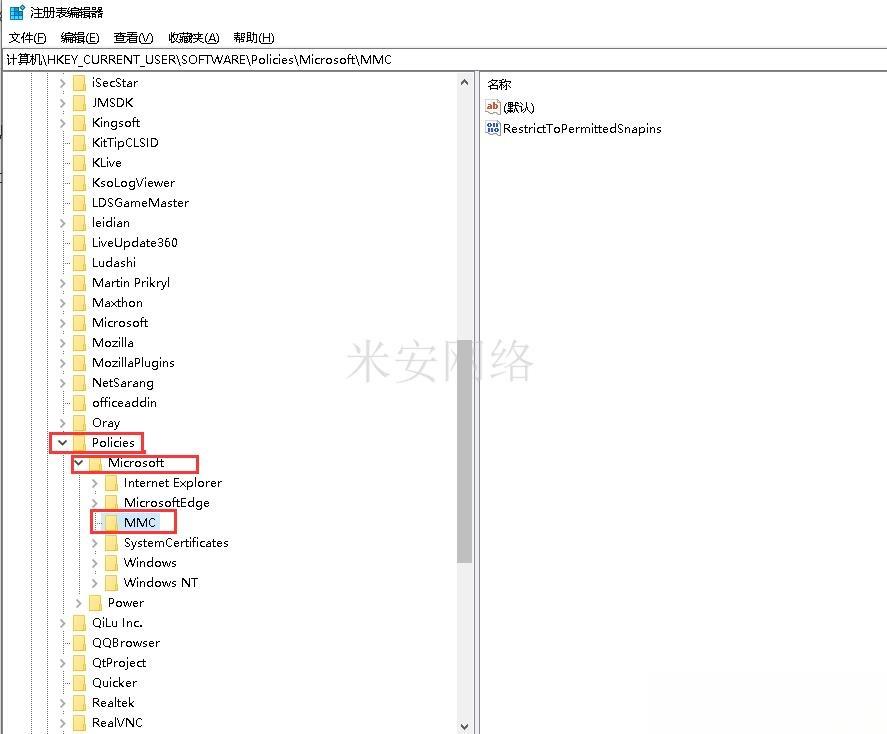Select the iSecStar folder icon

click(80, 83)
